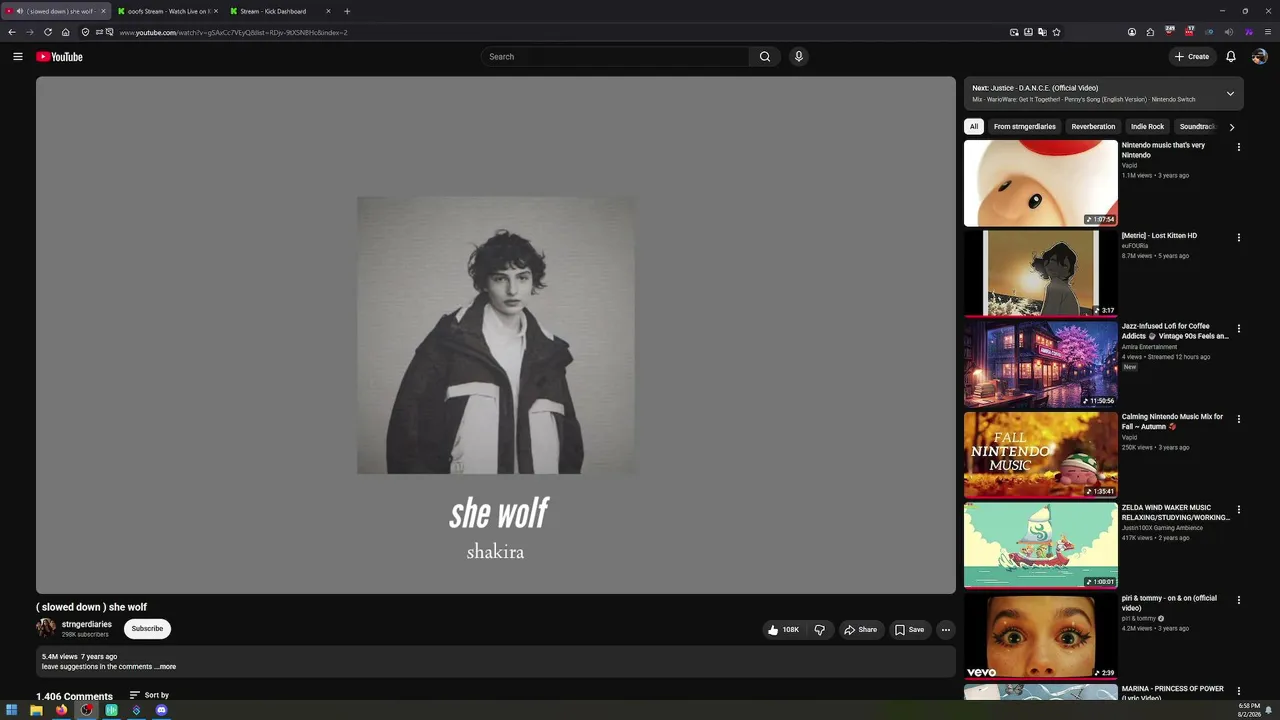
Task: Select the Reverberation filter chip
Action: pyautogui.click(x=1093, y=127)
